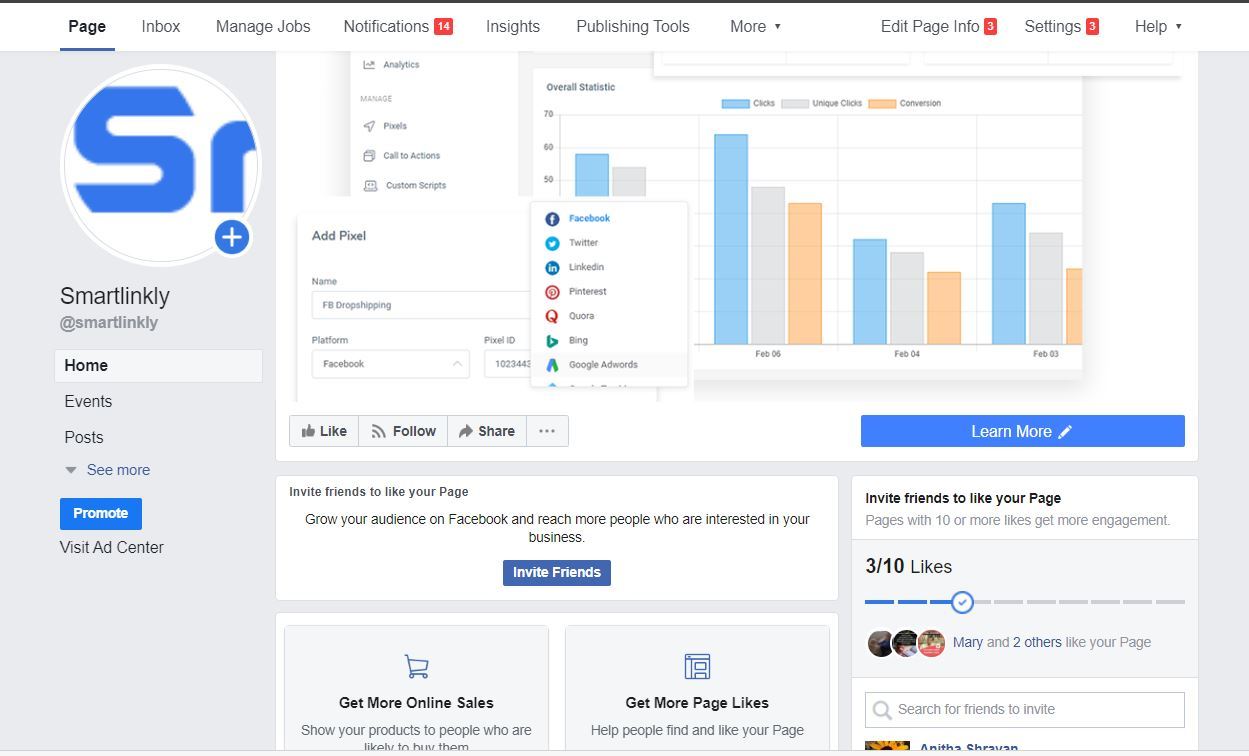
Task: Click the 3/10 Likes text
Action: point(908,567)
